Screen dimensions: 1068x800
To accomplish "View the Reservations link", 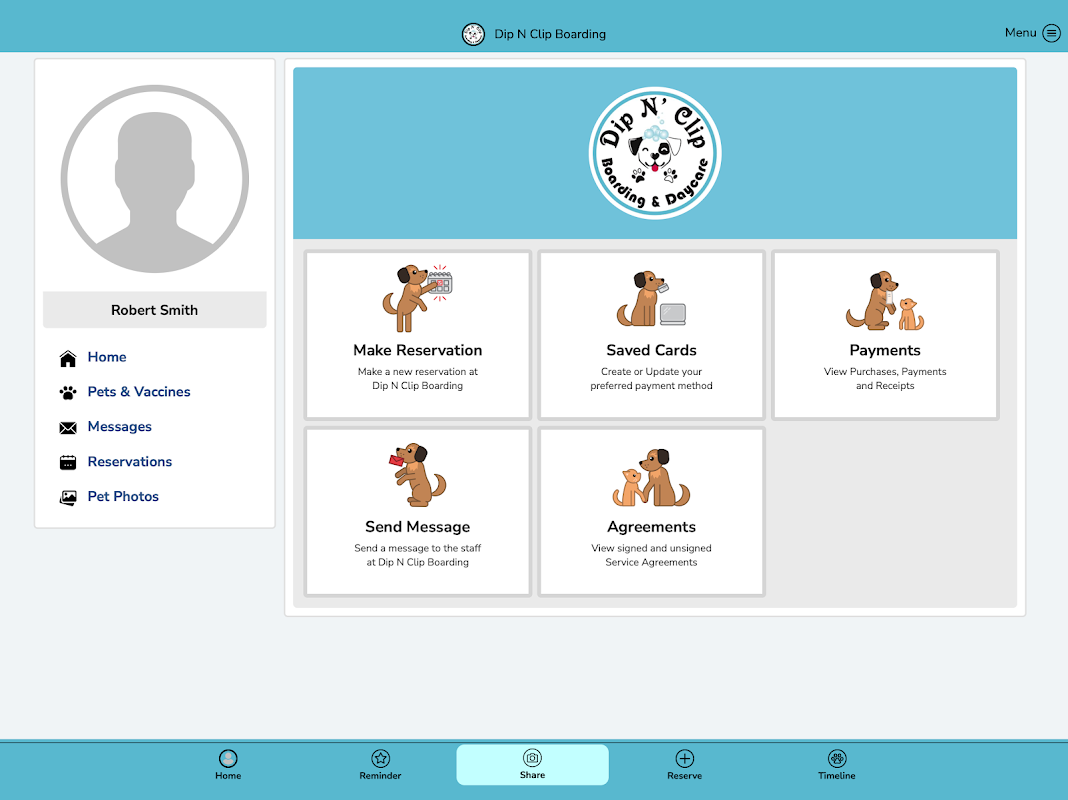I will coord(130,462).
